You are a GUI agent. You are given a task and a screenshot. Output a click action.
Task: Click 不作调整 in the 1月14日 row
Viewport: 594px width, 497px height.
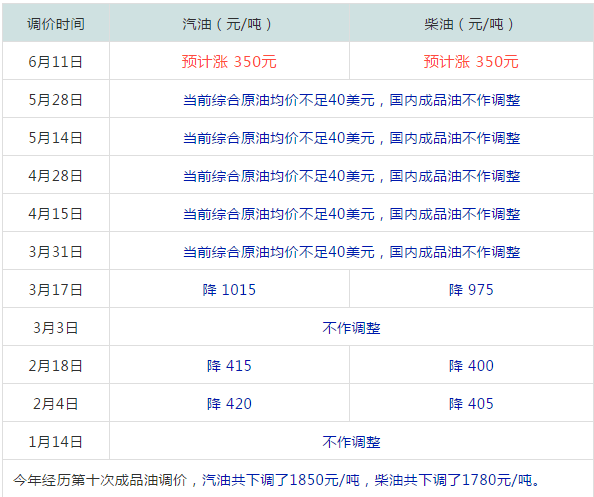(352, 442)
